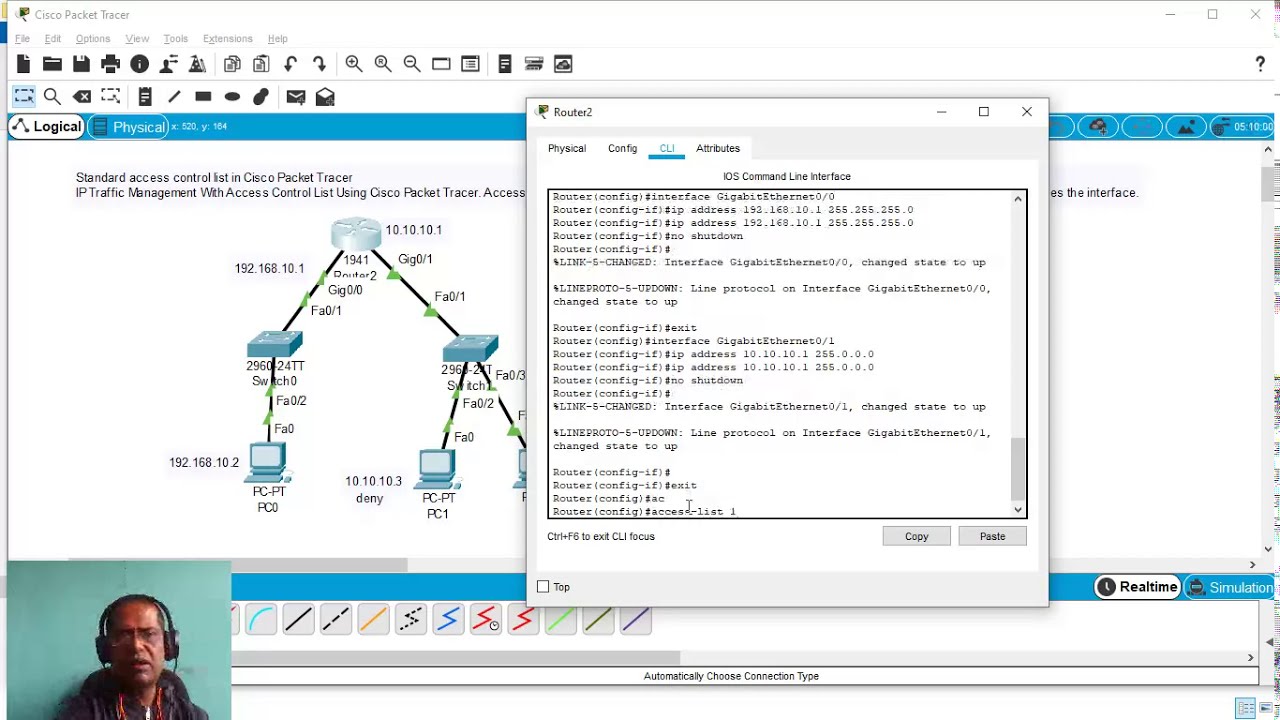Select the Delete tool icon

(82, 97)
